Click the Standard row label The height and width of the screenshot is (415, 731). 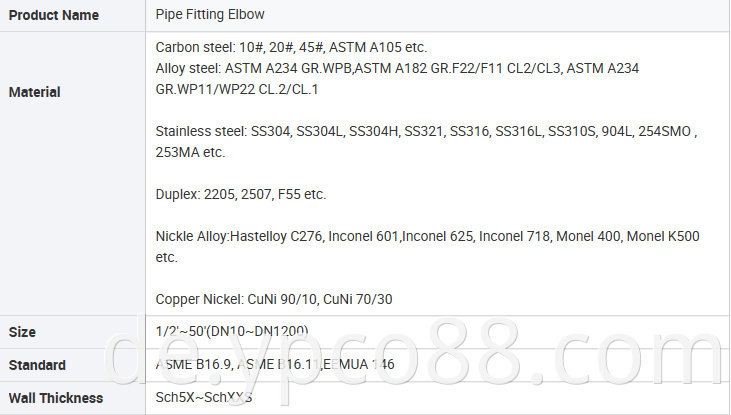37,365
